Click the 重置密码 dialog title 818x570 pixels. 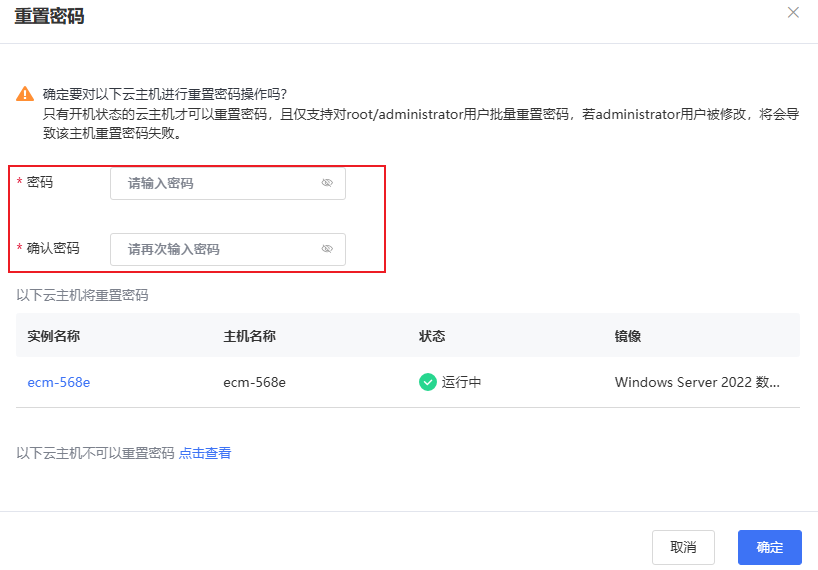[x=49, y=17]
